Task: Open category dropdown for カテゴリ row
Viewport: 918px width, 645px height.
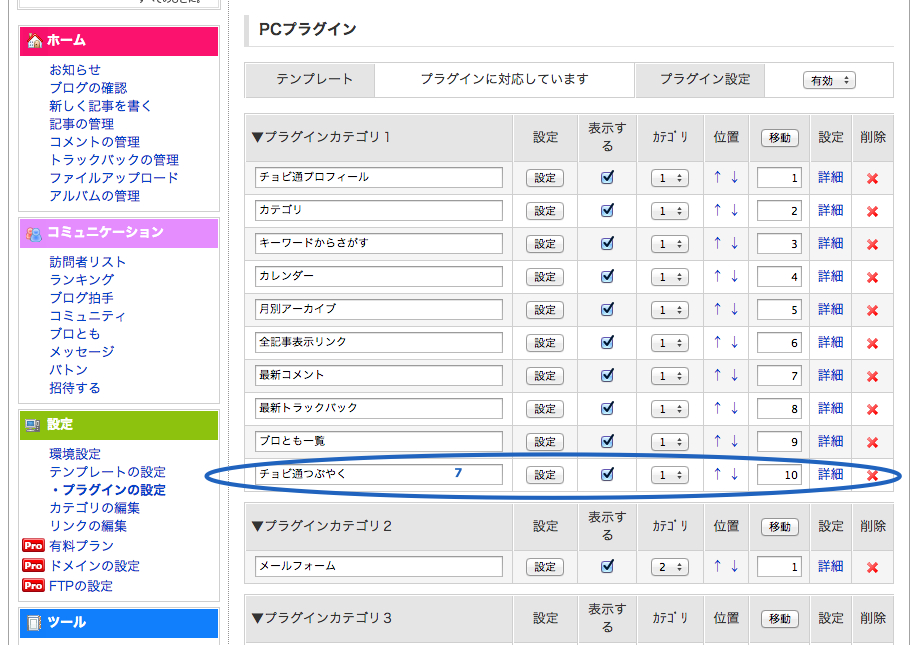Action: pos(670,211)
